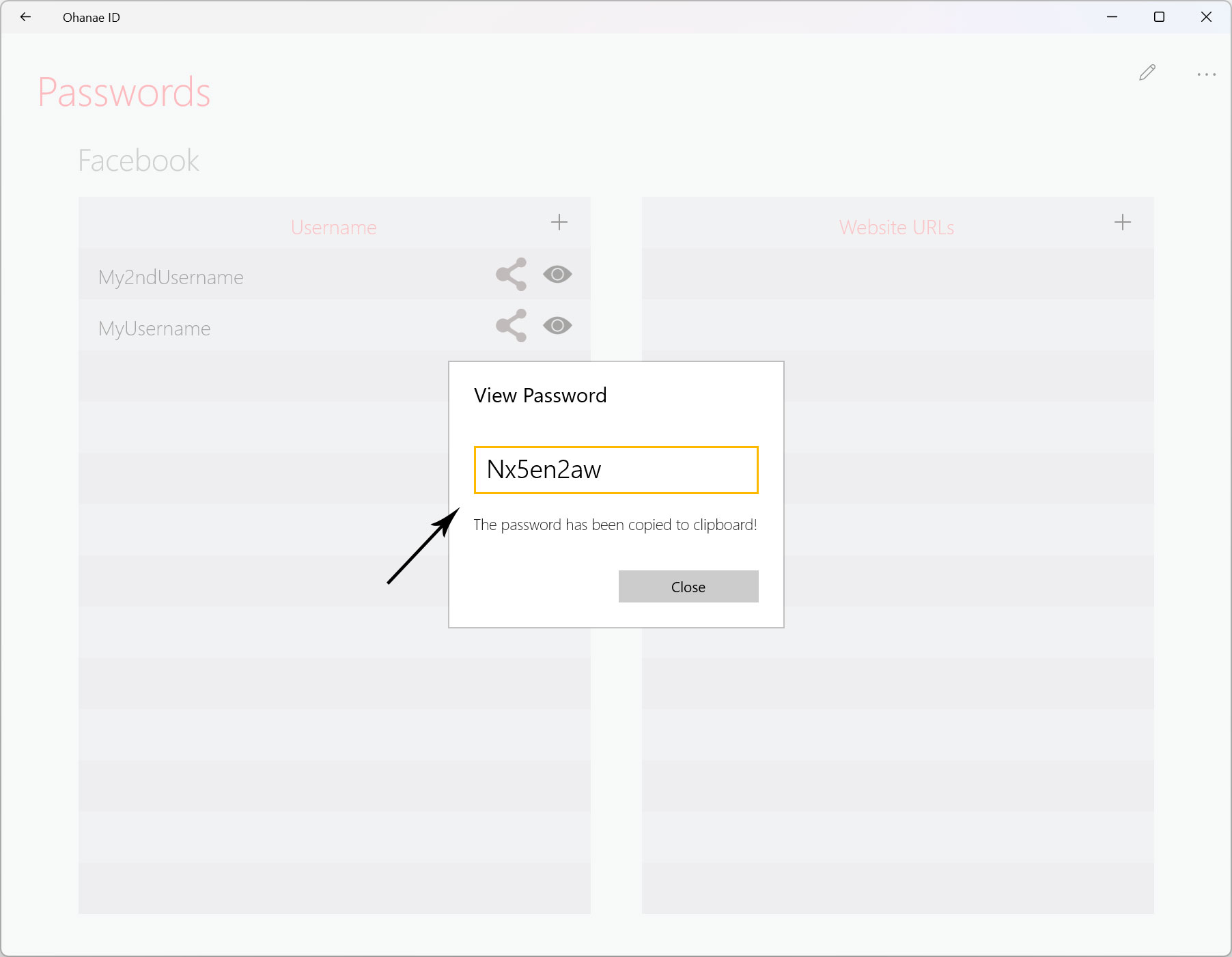Select the copied to clipboard message
The height and width of the screenshot is (957, 1232).
(x=615, y=525)
